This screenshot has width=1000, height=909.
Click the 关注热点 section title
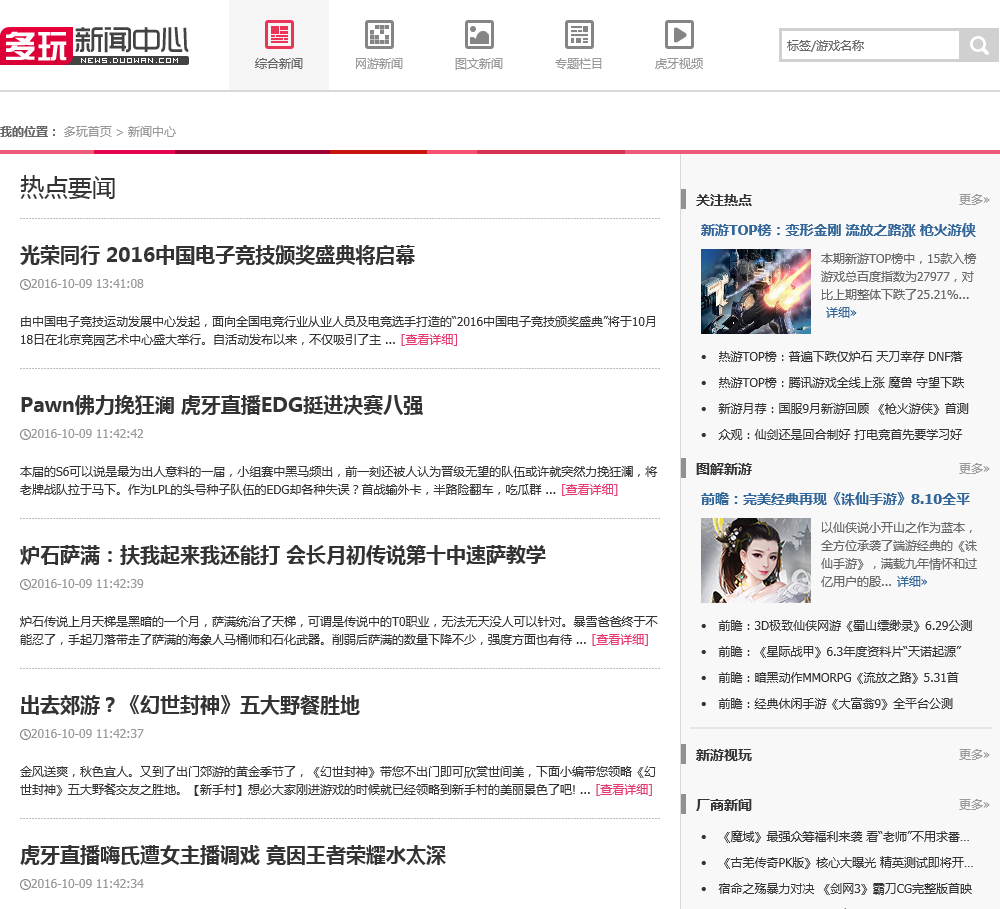tap(724, 200)
